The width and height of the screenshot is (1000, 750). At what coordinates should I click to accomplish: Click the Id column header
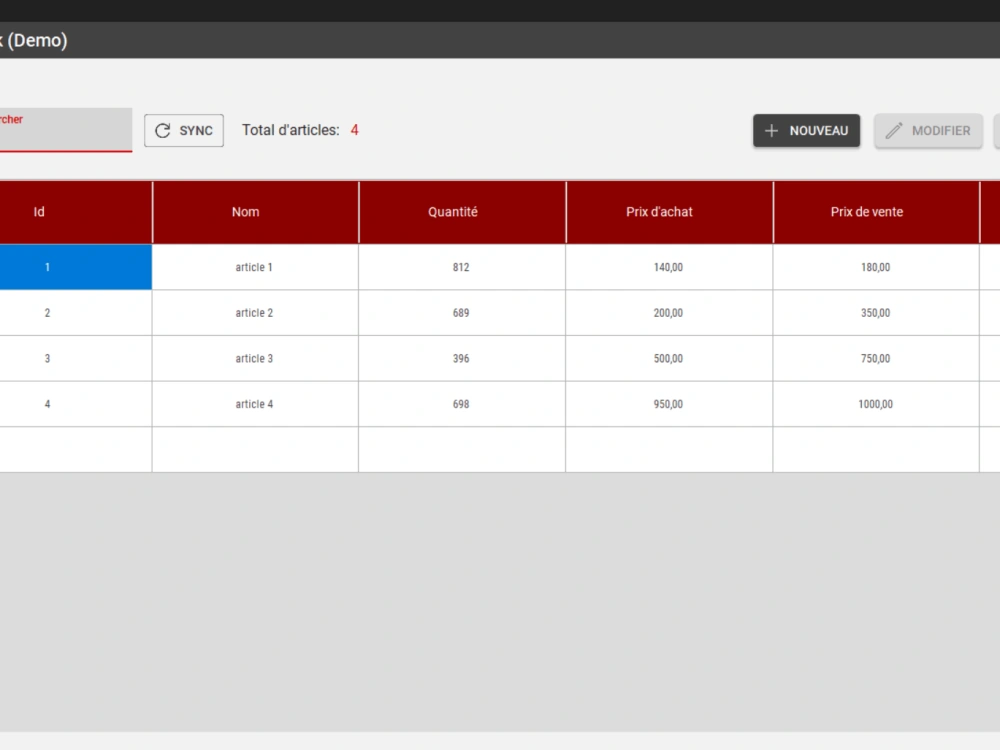[x=39, y=212]
